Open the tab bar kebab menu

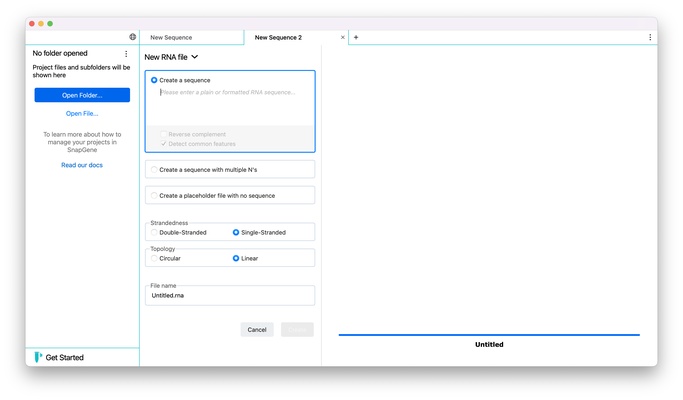click(650, 37)
